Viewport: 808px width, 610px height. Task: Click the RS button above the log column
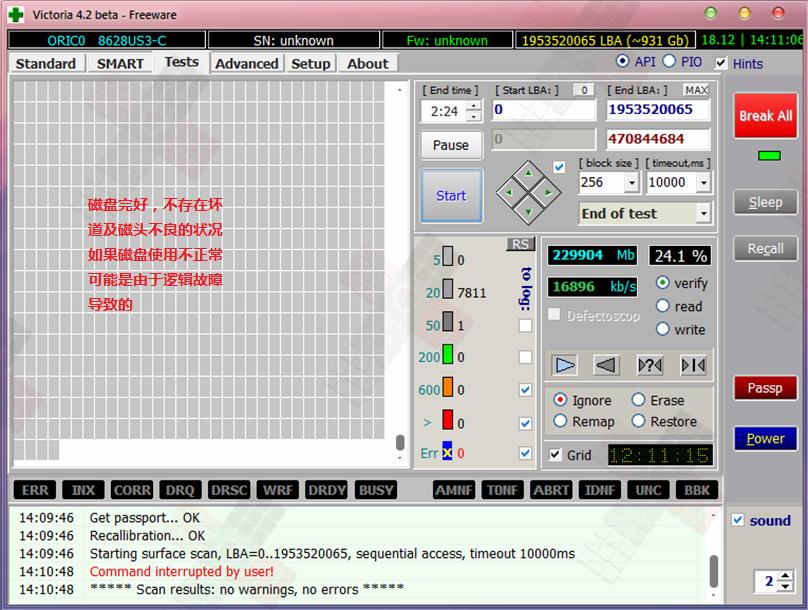pyautogui.click(x=520, y=244)
